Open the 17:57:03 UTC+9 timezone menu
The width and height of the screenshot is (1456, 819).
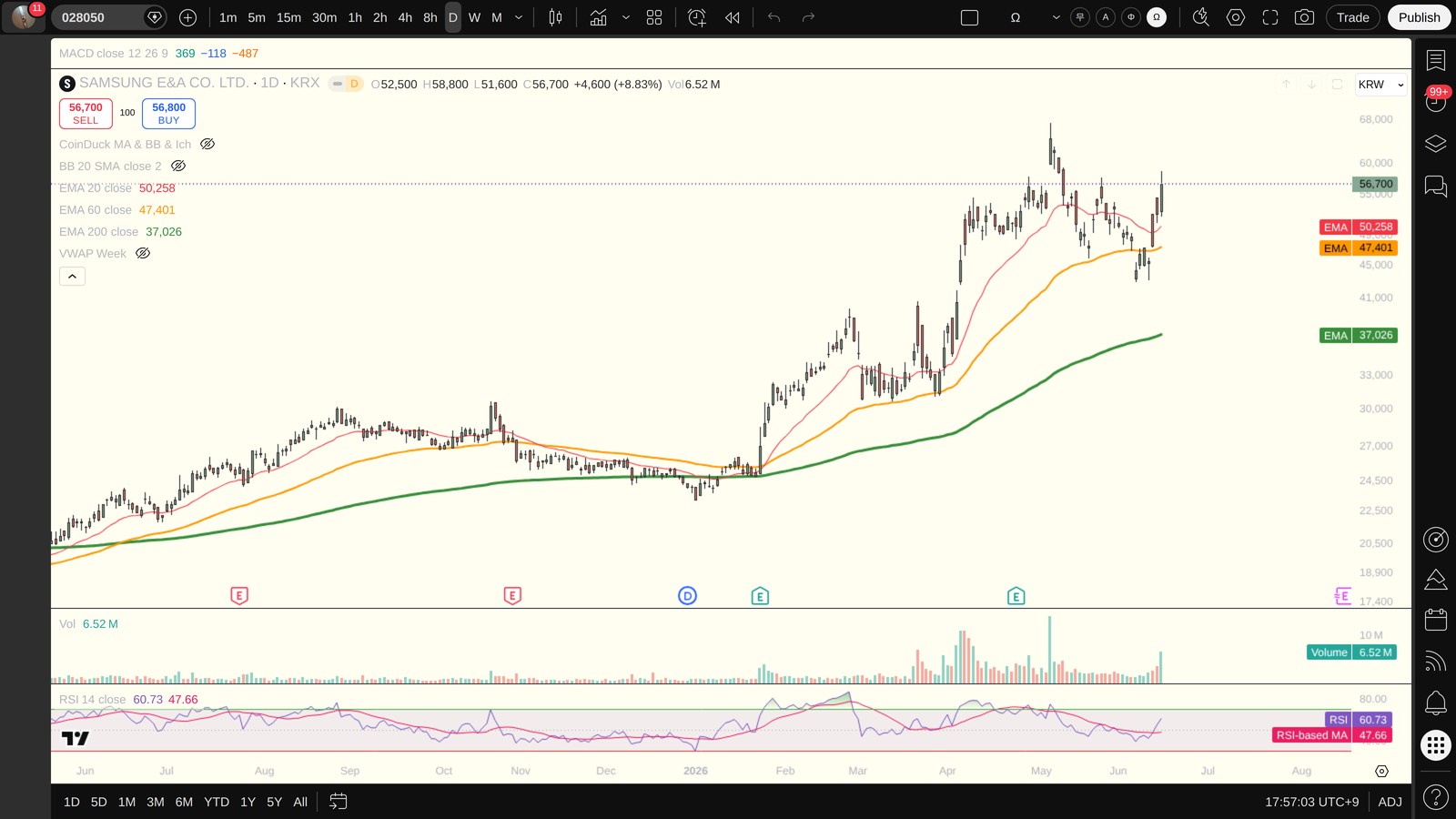(1311, 802)
